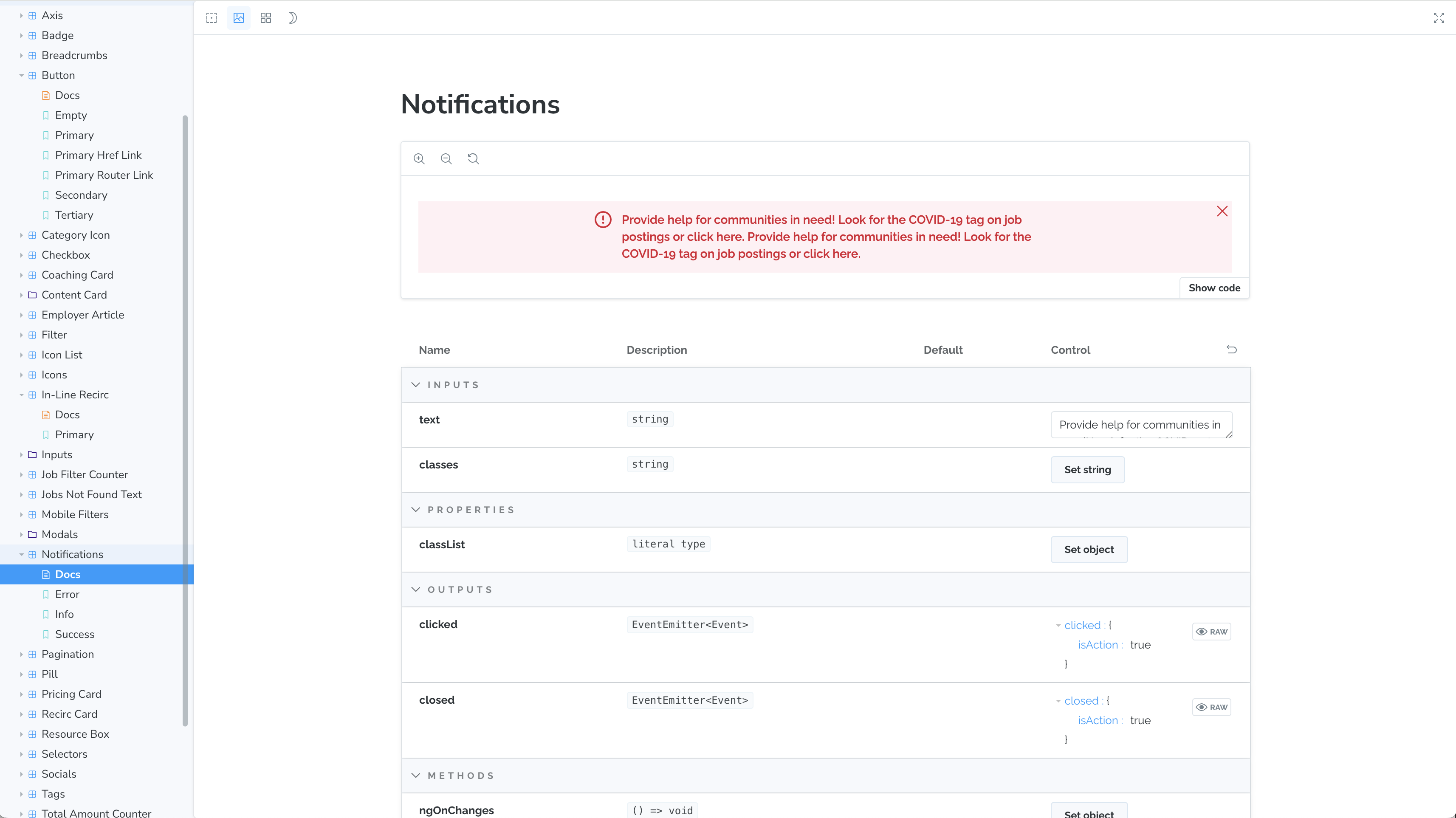Image resolution: width=1456 pixels, height=818 pixels.
Task: Toggle component outlines in toolbar
Action: (212, 18)
